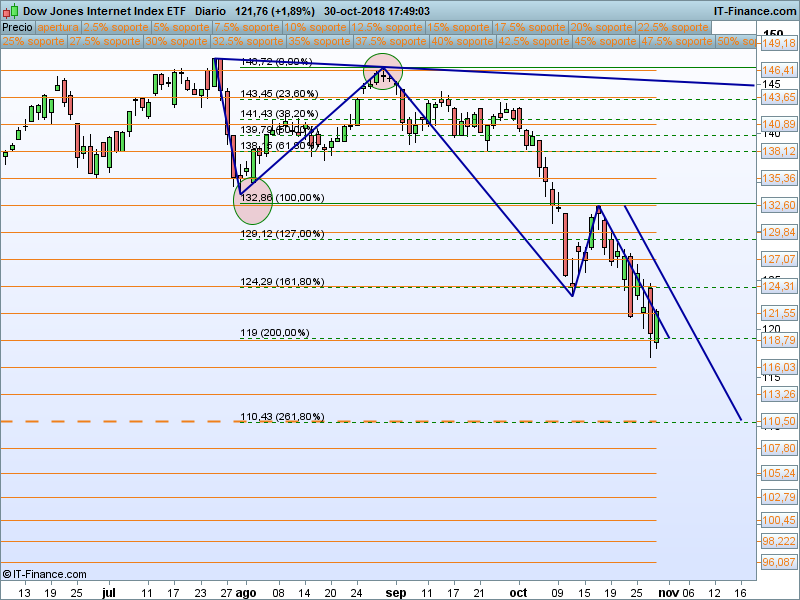Click the 96,087 price axis tag
This screenshot has height=600, width=800.
(x=779, y=563)
